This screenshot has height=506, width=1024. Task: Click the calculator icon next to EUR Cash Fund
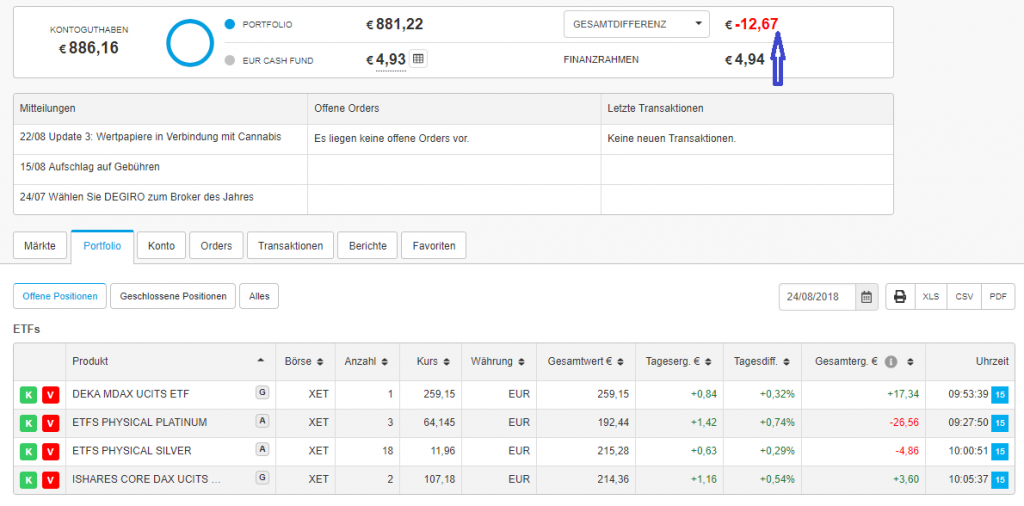(x=418, y=59)
